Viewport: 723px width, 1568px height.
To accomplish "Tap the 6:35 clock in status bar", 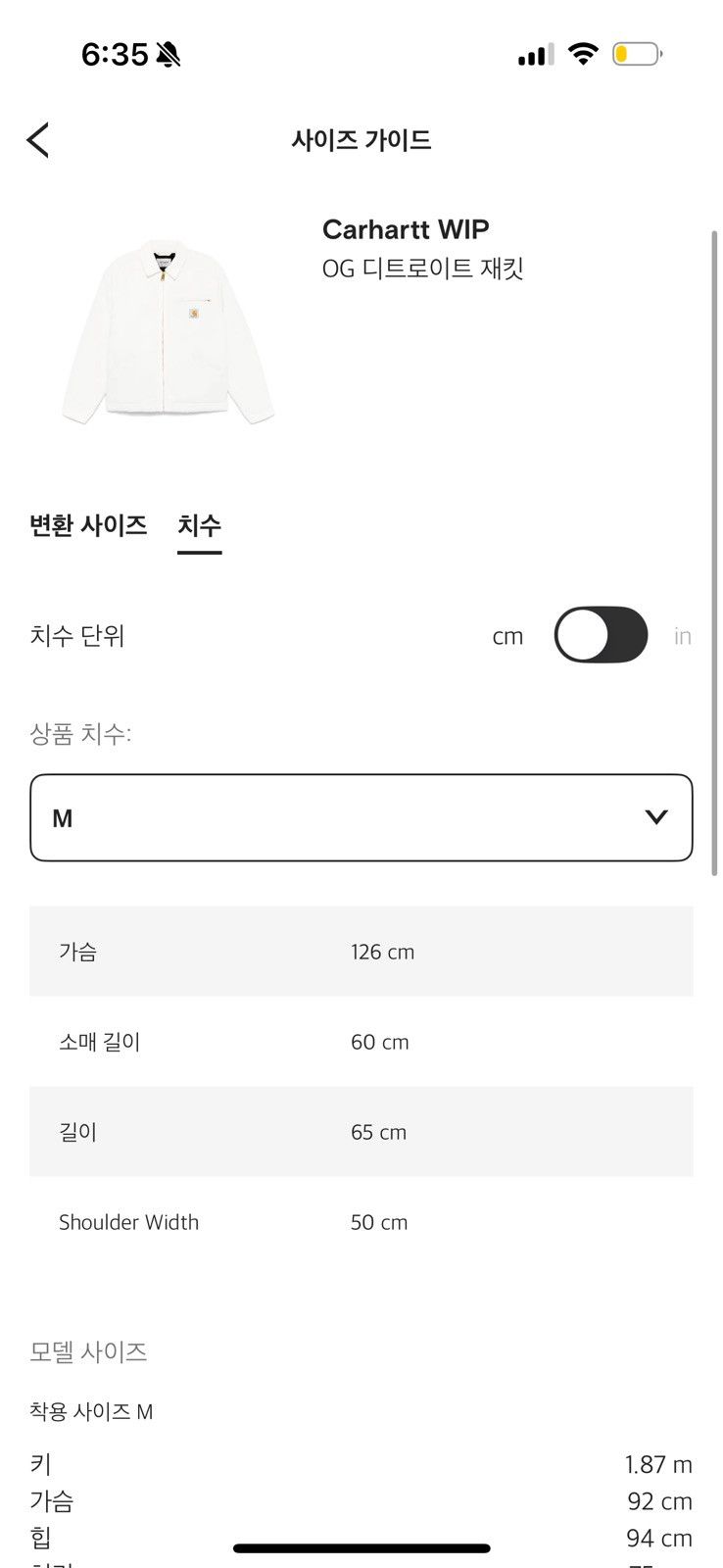I will pos(115,55).
